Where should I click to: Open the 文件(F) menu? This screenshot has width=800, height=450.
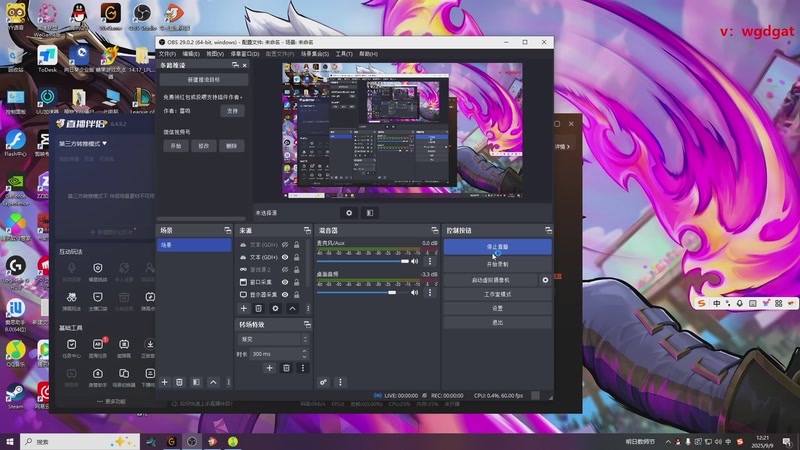[167, 54]
